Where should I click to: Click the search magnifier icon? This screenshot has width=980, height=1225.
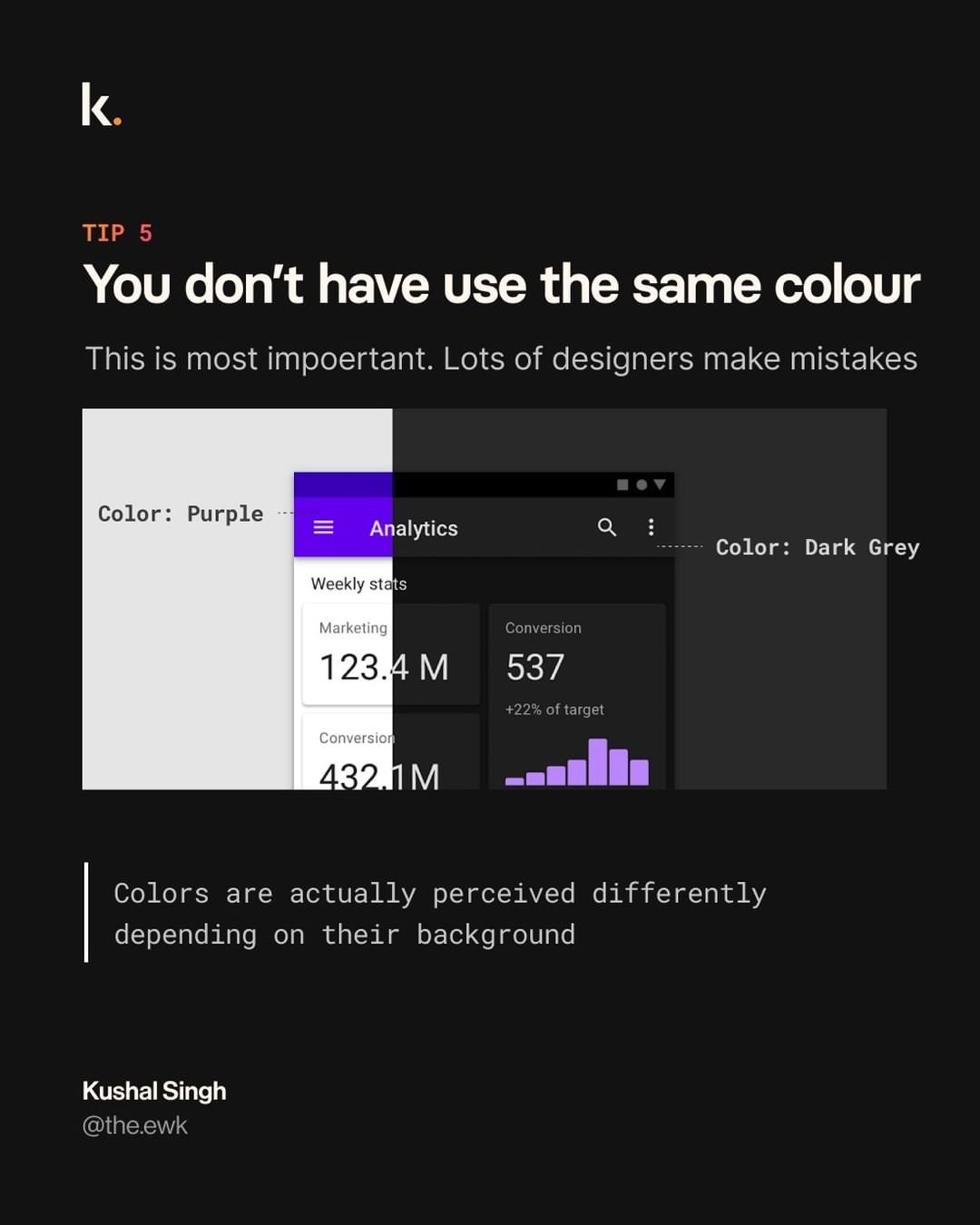coord(607,527)
